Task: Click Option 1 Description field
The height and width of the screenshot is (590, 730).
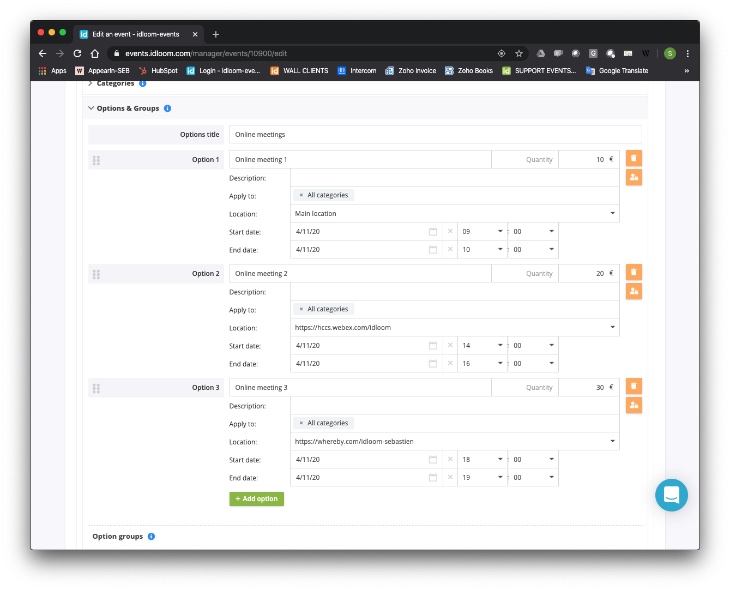Action: point(454,178)
